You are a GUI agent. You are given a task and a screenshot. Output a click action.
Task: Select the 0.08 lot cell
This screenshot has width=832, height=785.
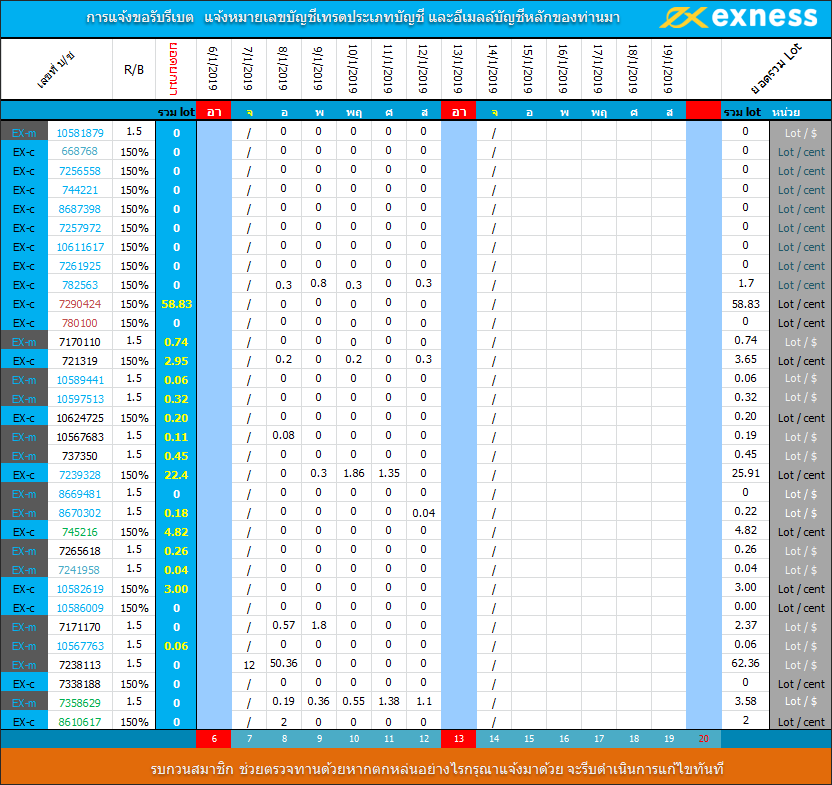click(283, 436)
